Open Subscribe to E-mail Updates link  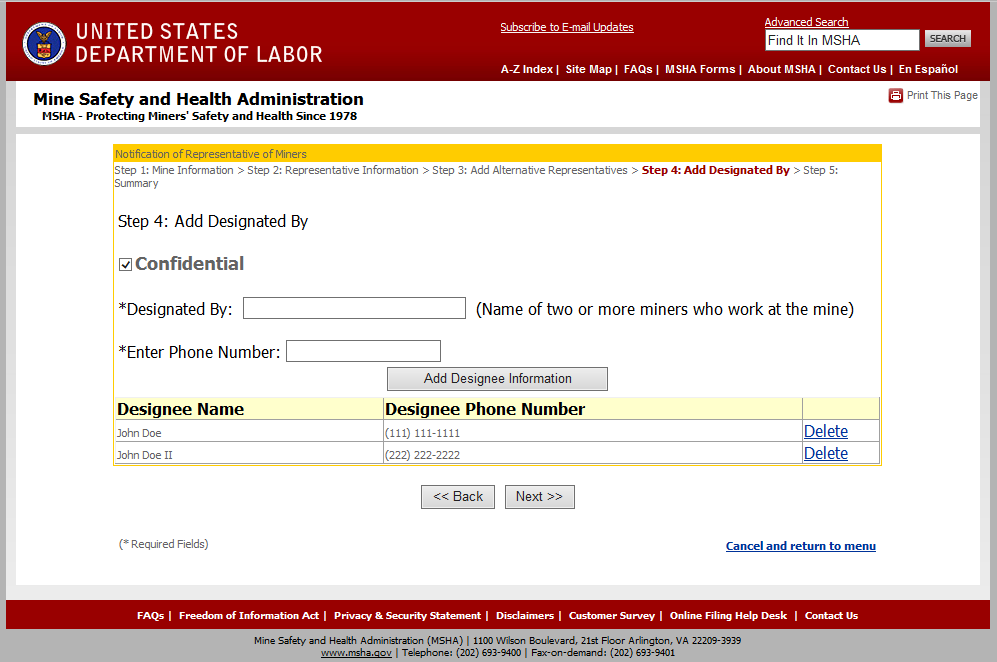tap(567, 27)
